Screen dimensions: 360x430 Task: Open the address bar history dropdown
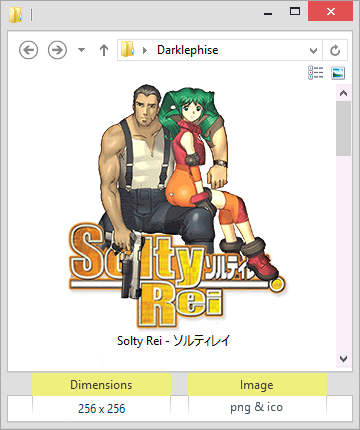[313, 50]
